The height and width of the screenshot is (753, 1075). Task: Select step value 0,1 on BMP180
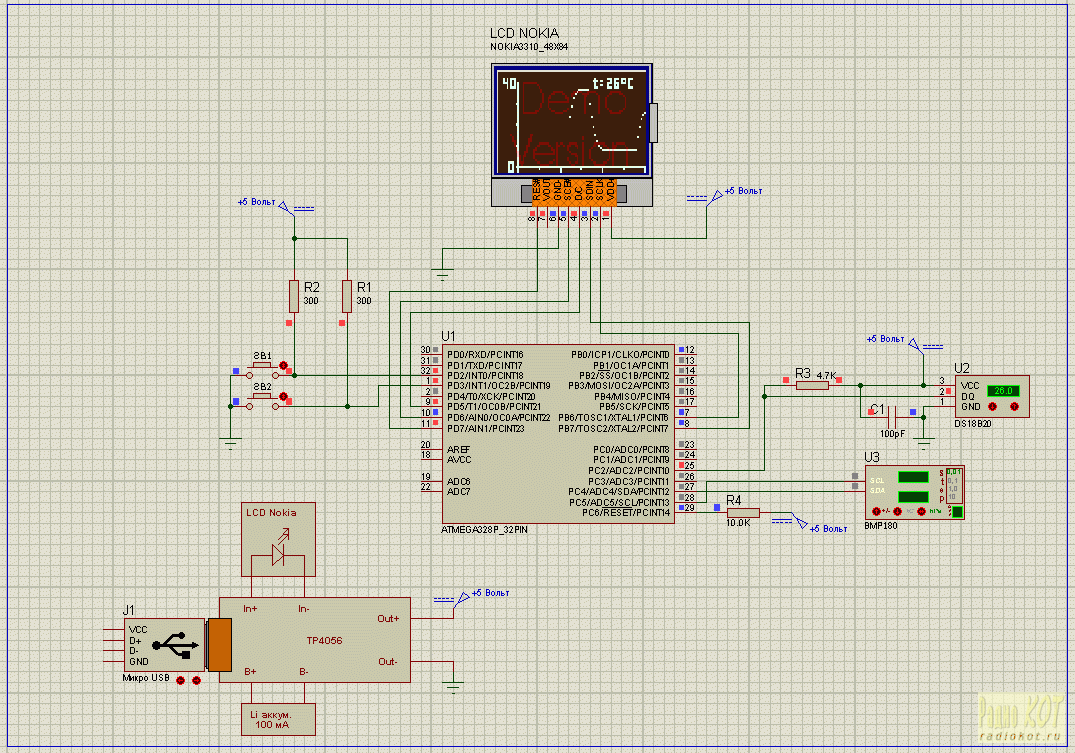click(x=953, y=481)
